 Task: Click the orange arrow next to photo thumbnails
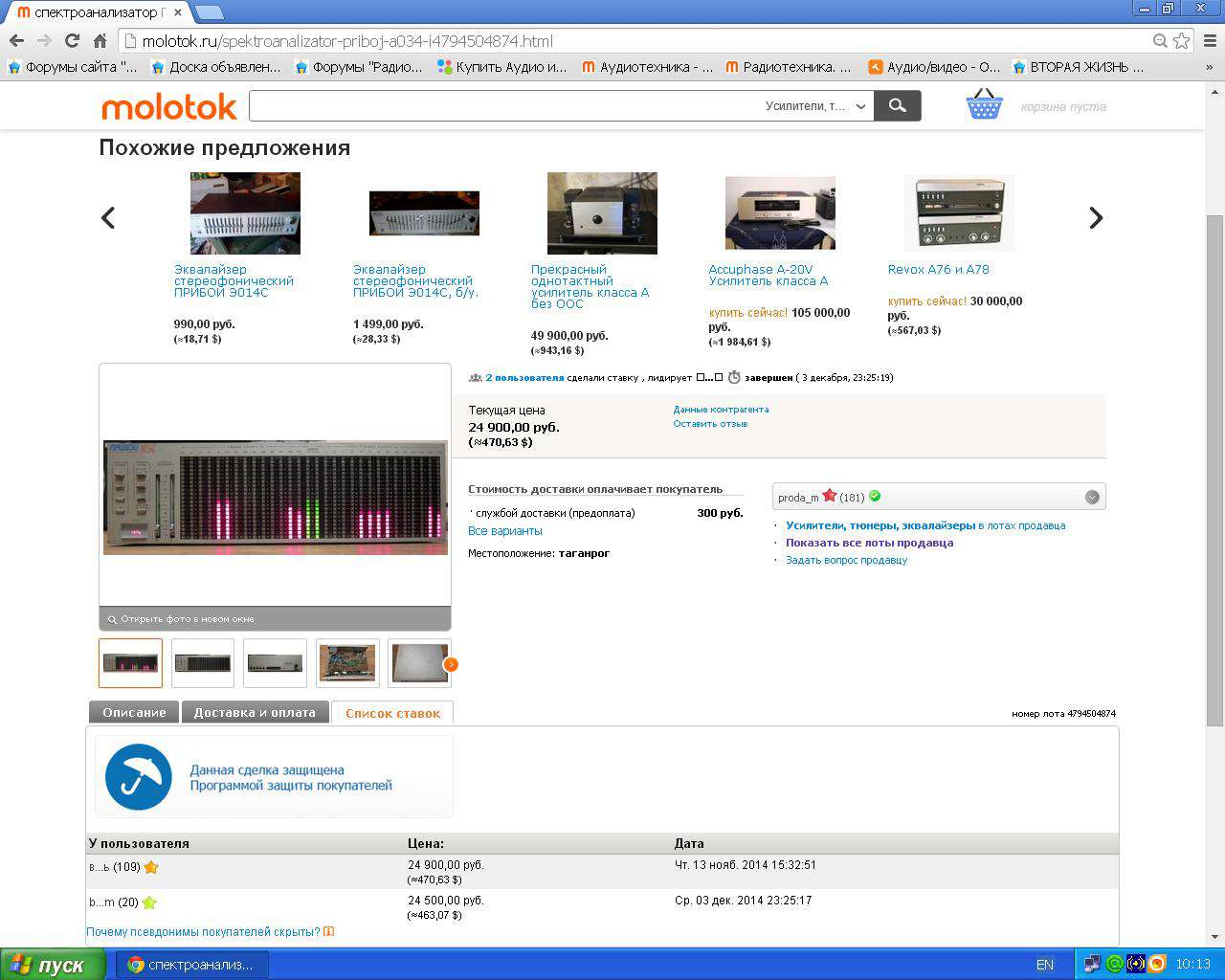pos(451,664)
